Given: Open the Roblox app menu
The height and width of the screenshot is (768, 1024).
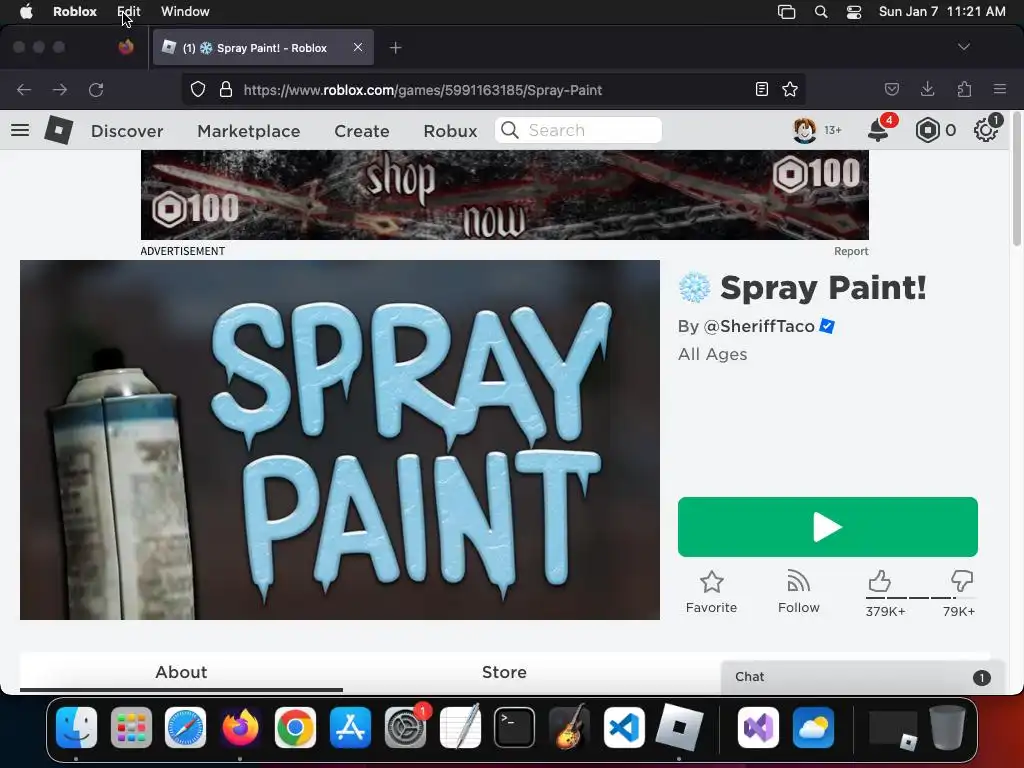Looking at the screenshot, I should [75, 11].
